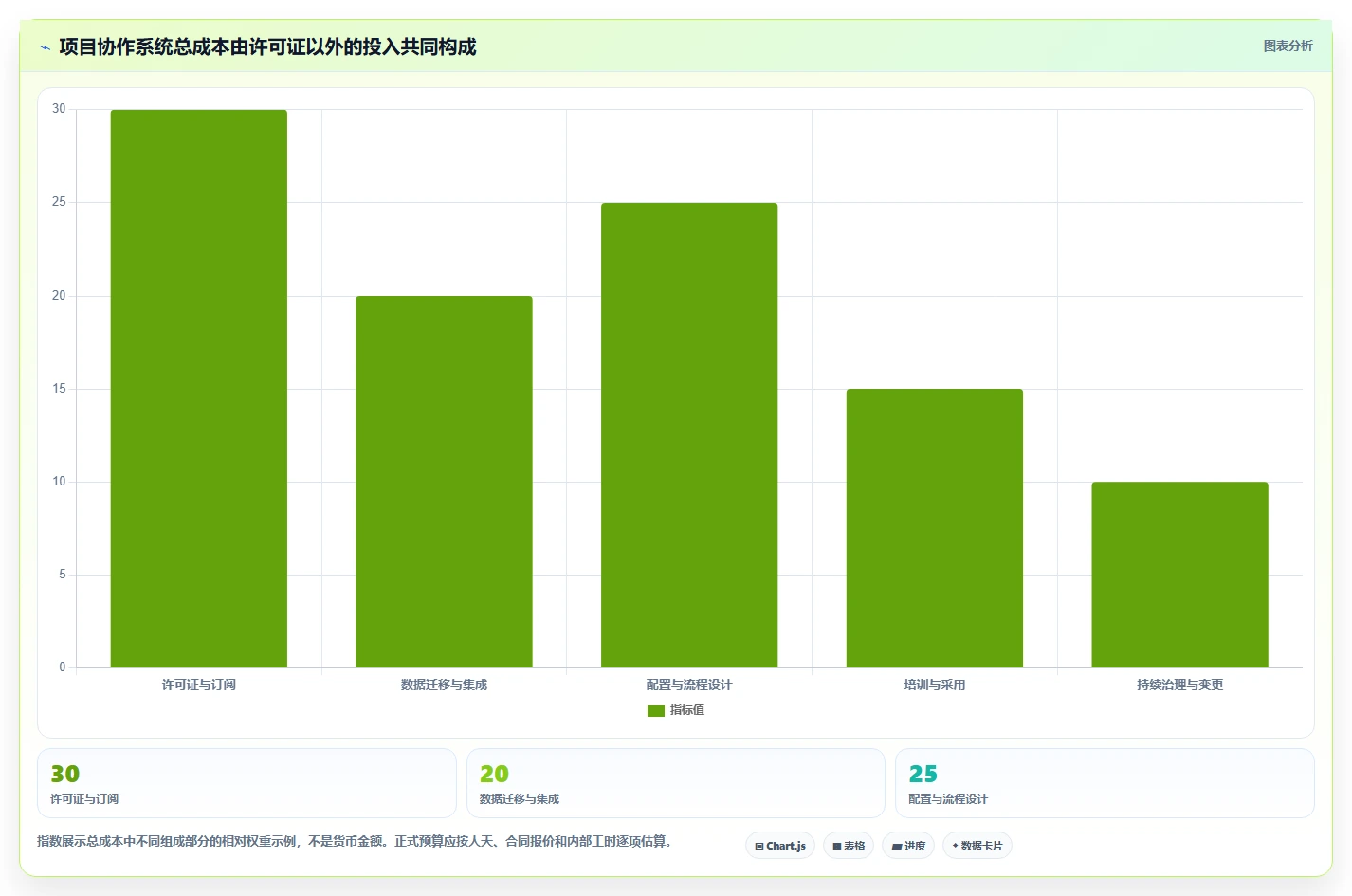Toggle the 指标值 legend color swatch

656,710
